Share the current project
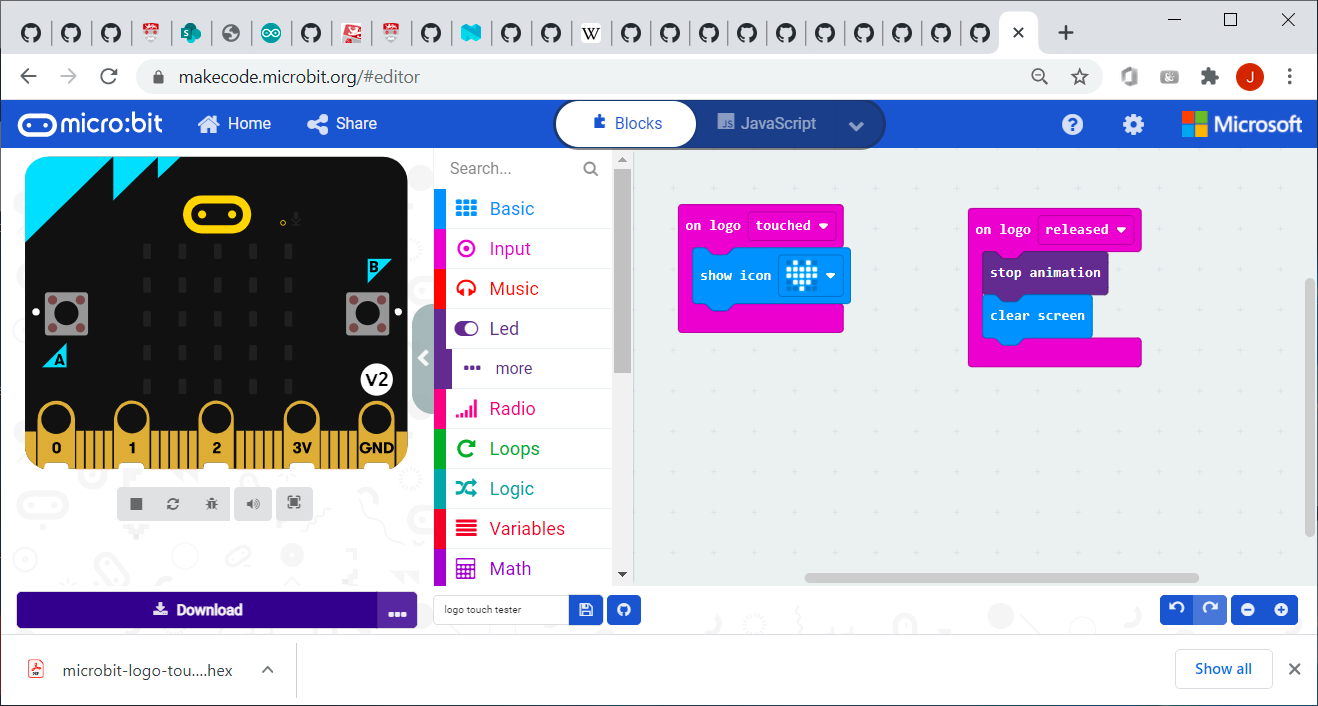This screenshot has height=706, width=1318. (x=341, y=123)
